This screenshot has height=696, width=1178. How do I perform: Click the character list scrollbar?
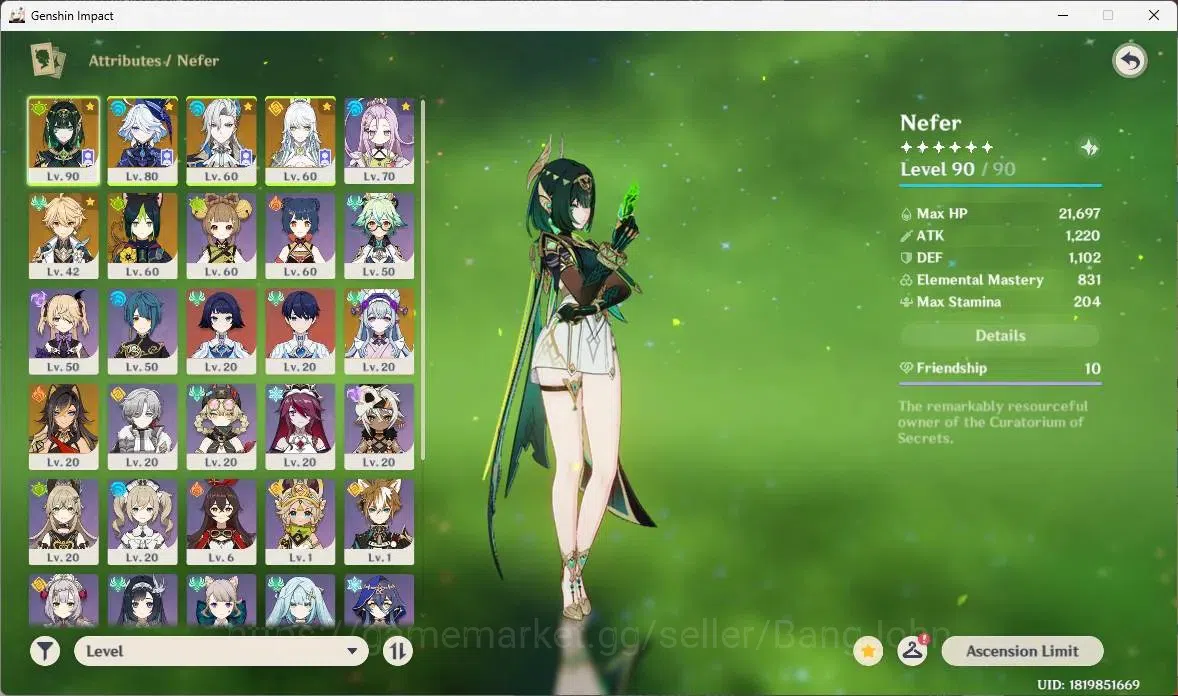(x=423, y=280)
